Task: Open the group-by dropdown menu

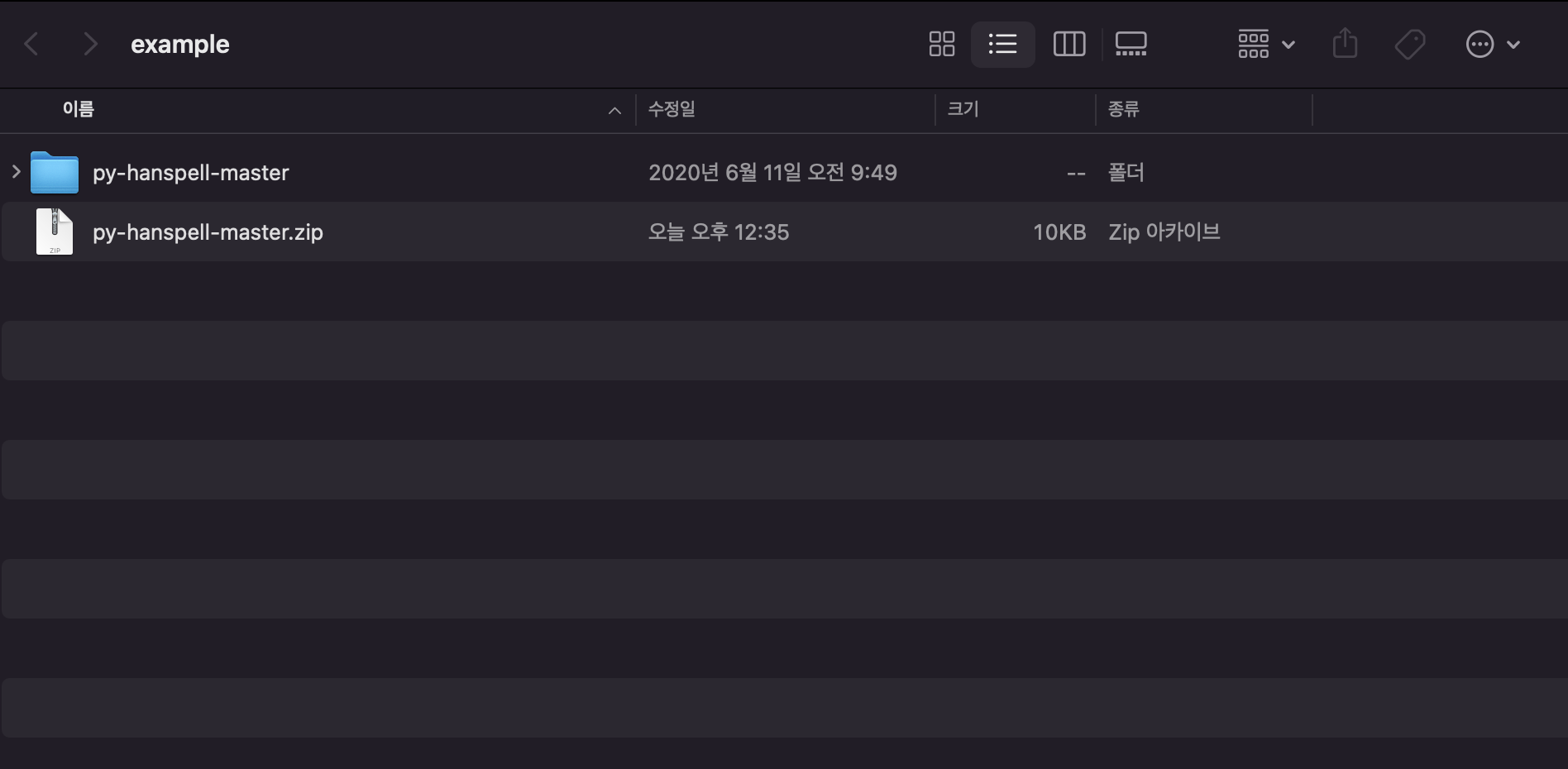Action: (x=1265, y=44)
